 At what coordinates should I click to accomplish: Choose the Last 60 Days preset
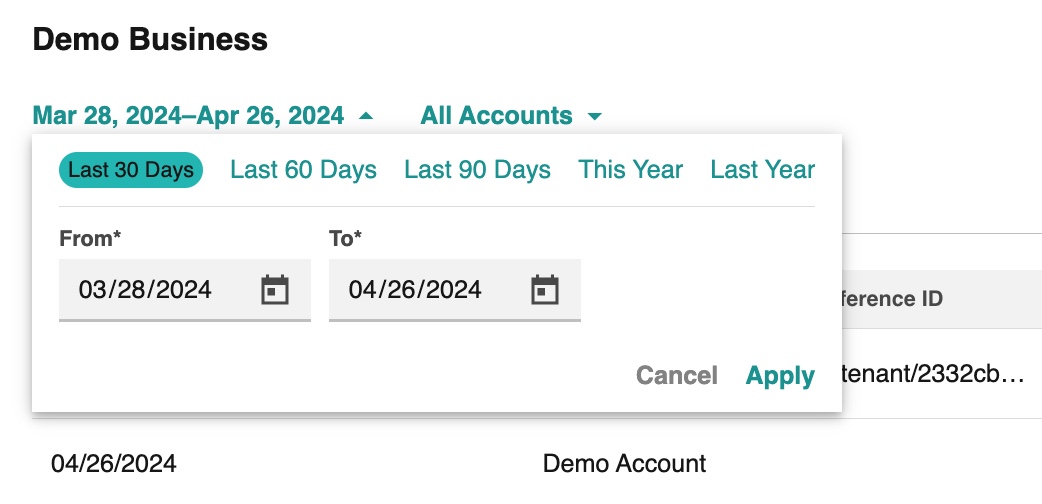coord(303,170)
